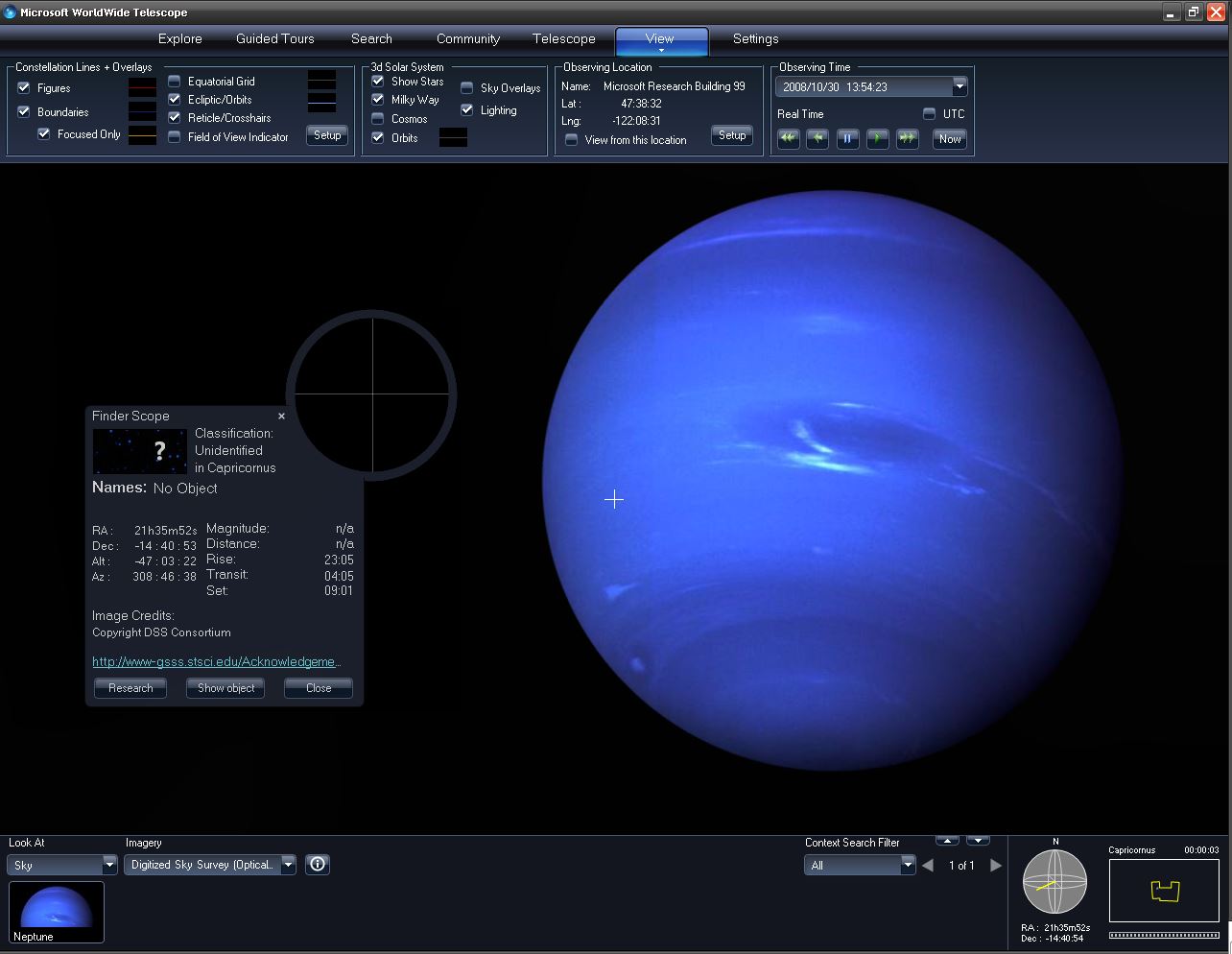Toggle the Figures checkbox
This screenshot has width=1232, height=954.
[x=24, y=87]
